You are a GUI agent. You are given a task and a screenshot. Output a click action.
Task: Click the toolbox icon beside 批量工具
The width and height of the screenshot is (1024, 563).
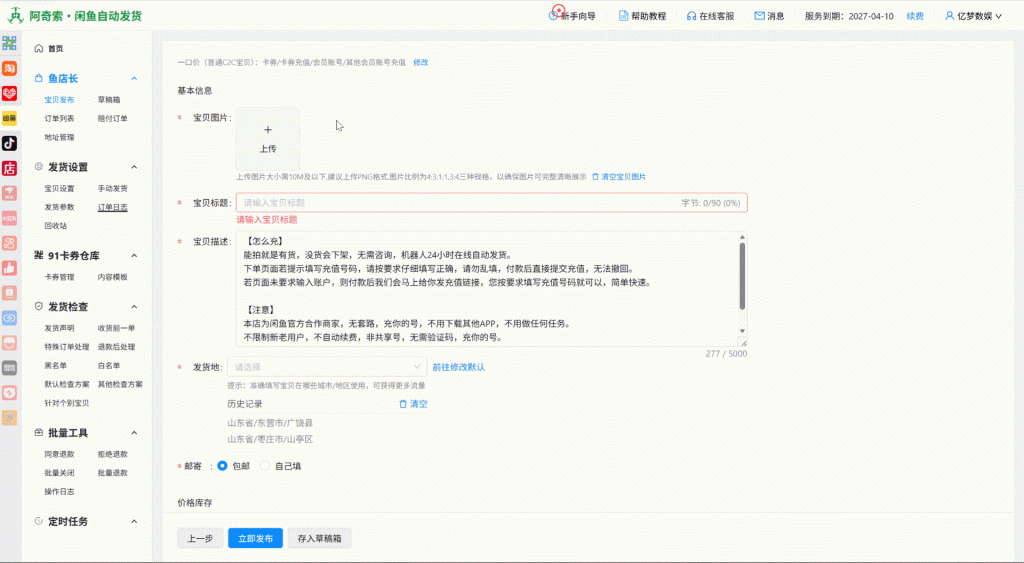[x=39, y=432]
